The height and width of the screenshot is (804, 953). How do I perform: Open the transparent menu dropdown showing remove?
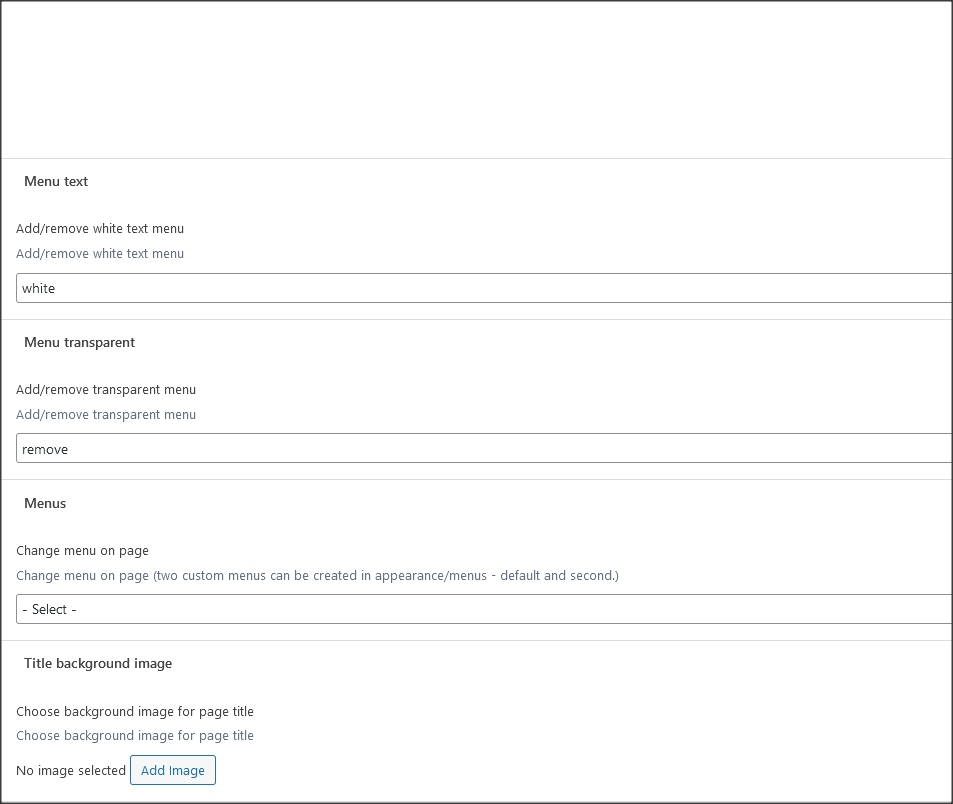[484, 448]
